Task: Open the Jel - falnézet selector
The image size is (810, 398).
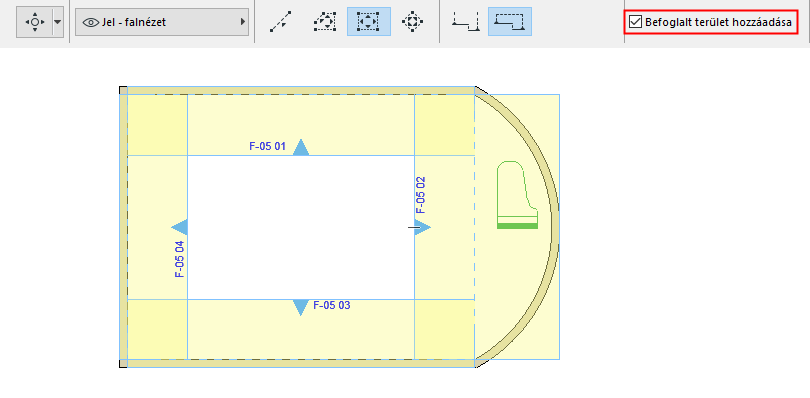Action: click(x=162, y=22)
